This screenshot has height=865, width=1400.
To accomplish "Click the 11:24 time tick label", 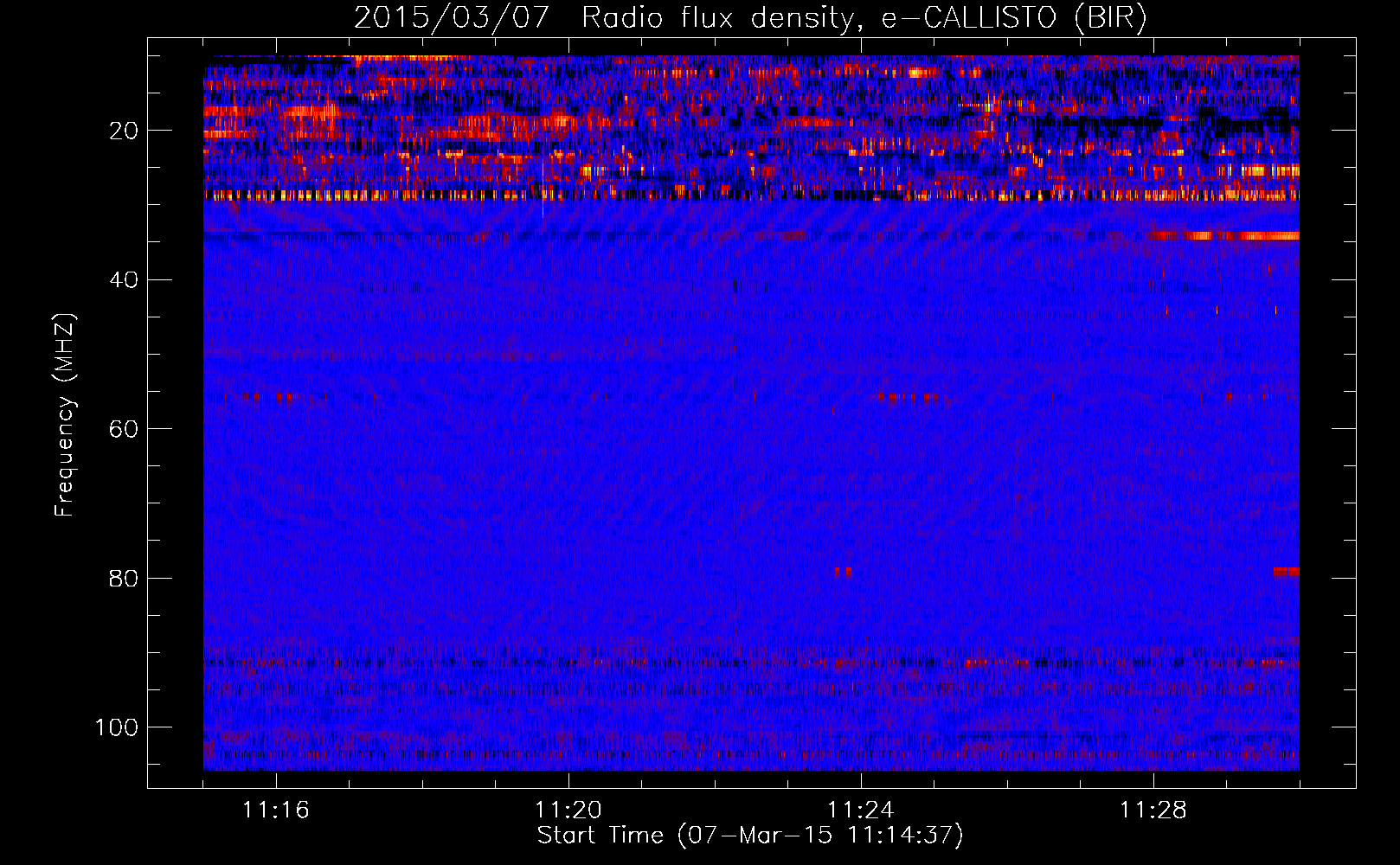I will (x=861, y=811).
